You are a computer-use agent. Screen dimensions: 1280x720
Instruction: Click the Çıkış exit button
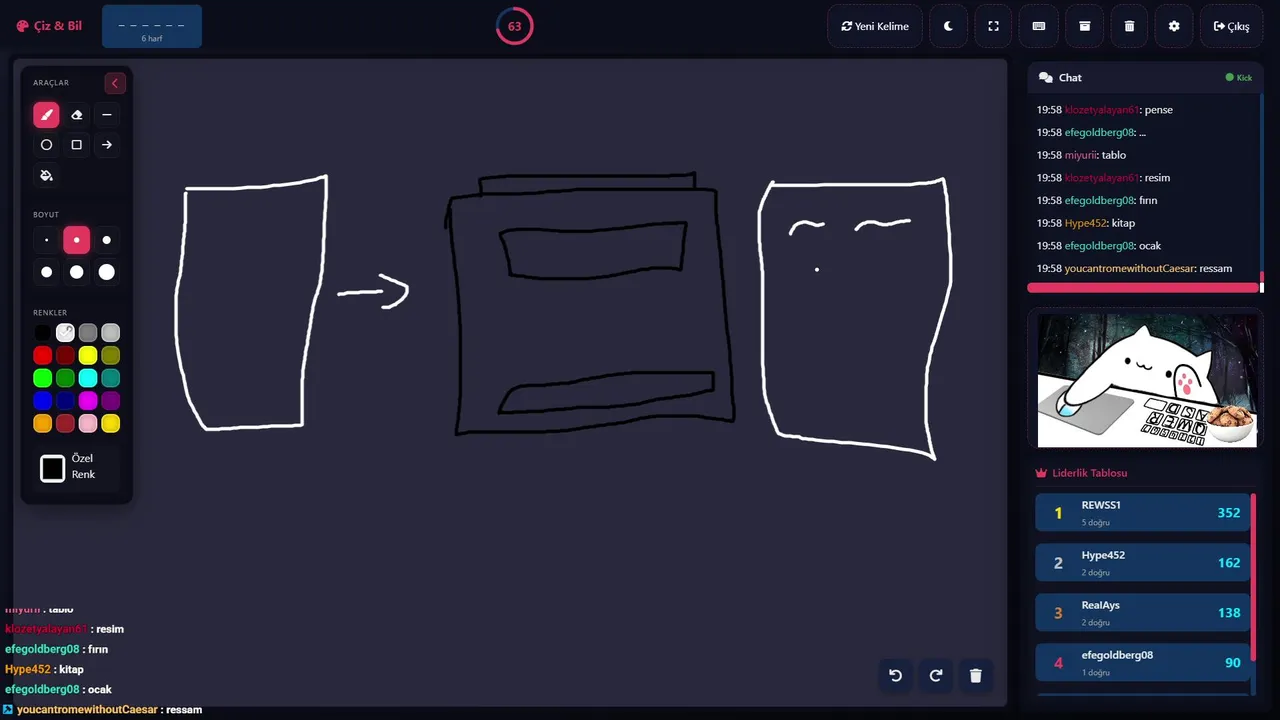pyautogui.click(x=1231, y=26)
